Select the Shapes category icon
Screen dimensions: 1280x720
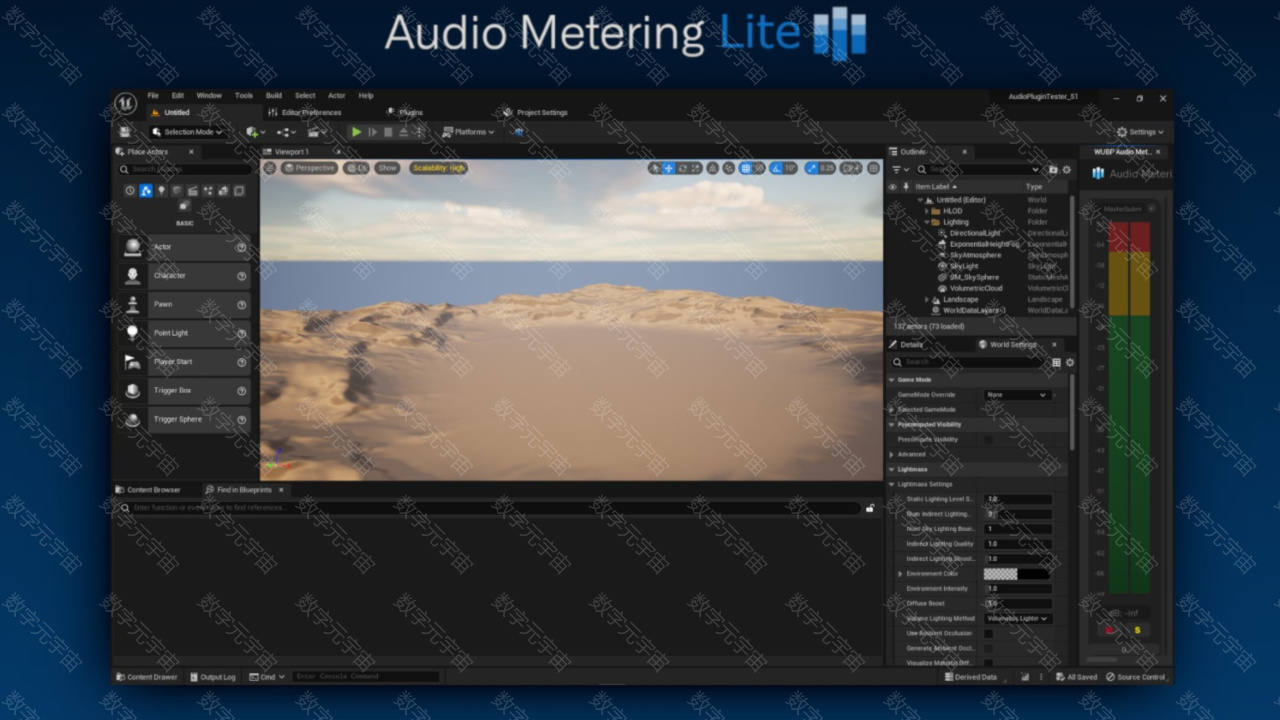click(177, 191)
